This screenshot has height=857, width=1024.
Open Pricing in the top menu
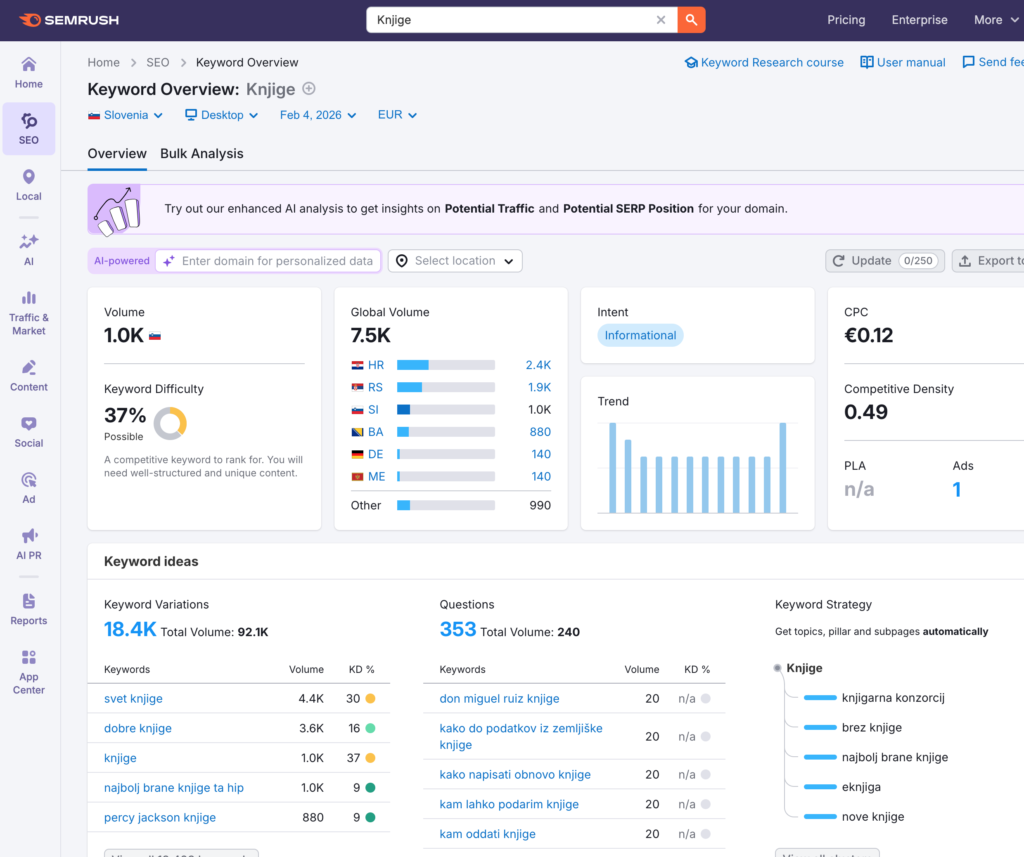(846, 20)
